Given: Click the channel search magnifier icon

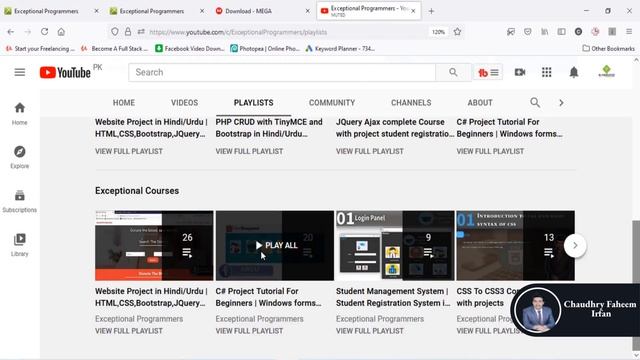Looking at the screenshot, I should click(535, 102).
